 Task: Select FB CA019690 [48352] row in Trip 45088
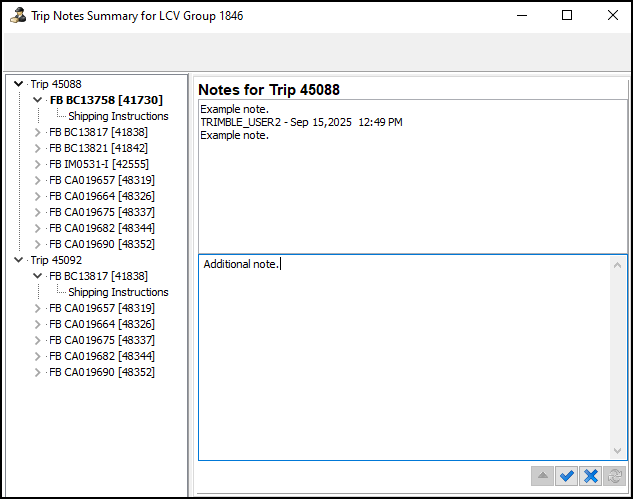tap(102, 244)
